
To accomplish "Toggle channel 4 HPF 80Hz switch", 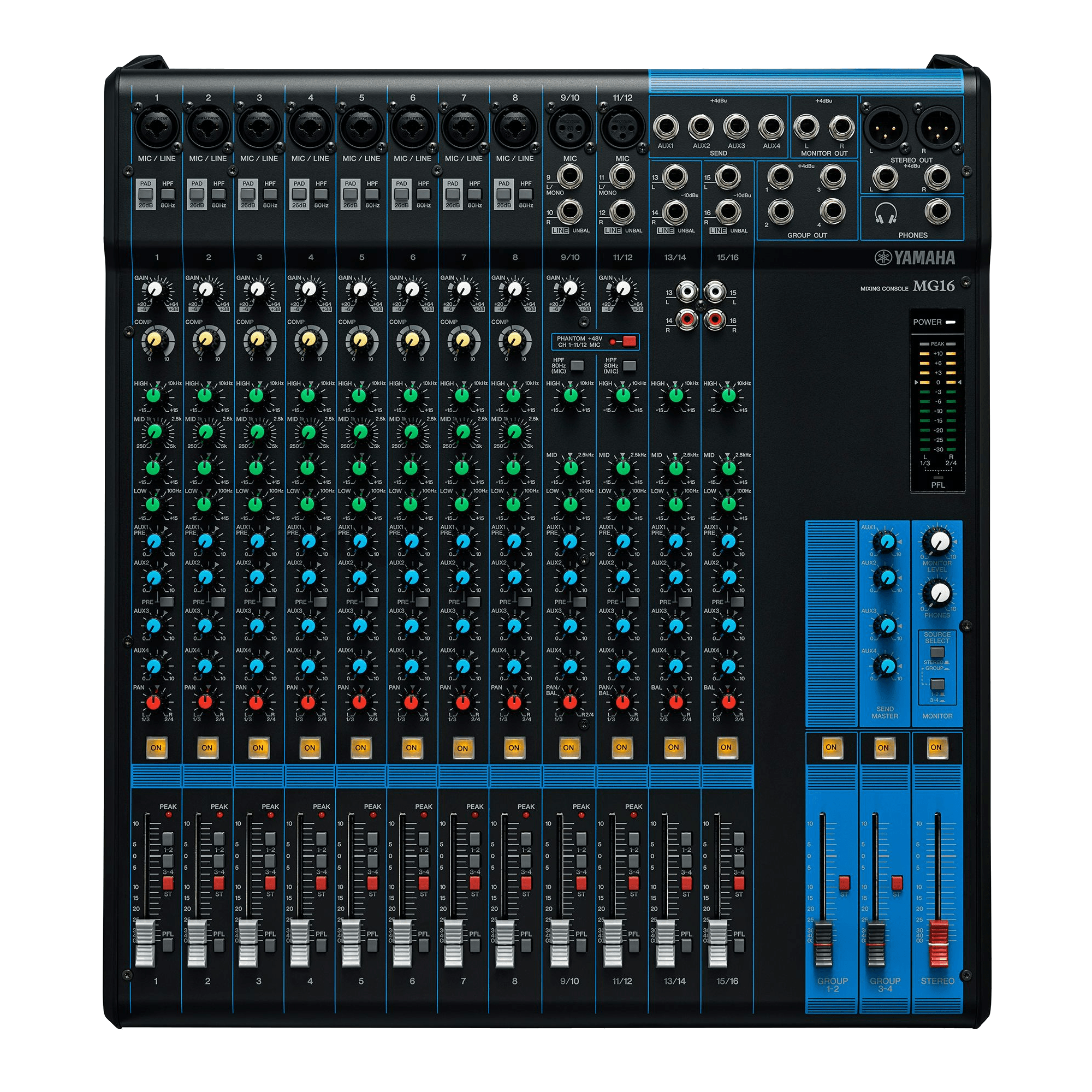I will [321, 194].
